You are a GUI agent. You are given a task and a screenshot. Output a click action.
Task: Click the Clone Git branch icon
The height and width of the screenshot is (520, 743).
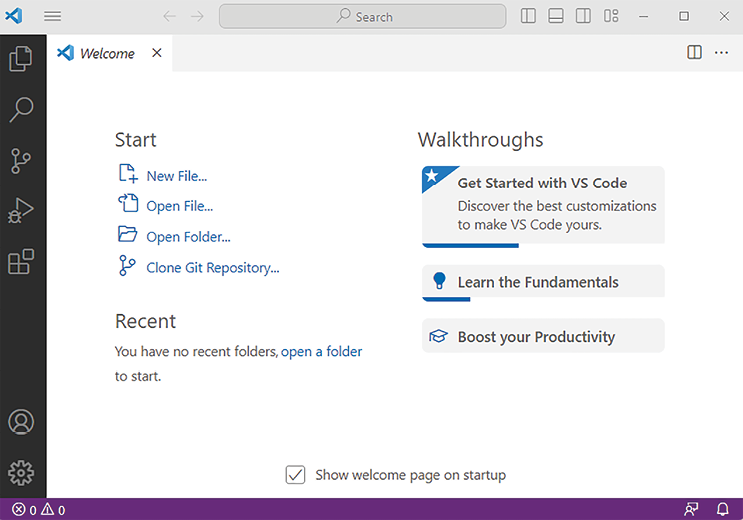pos(127,265)
